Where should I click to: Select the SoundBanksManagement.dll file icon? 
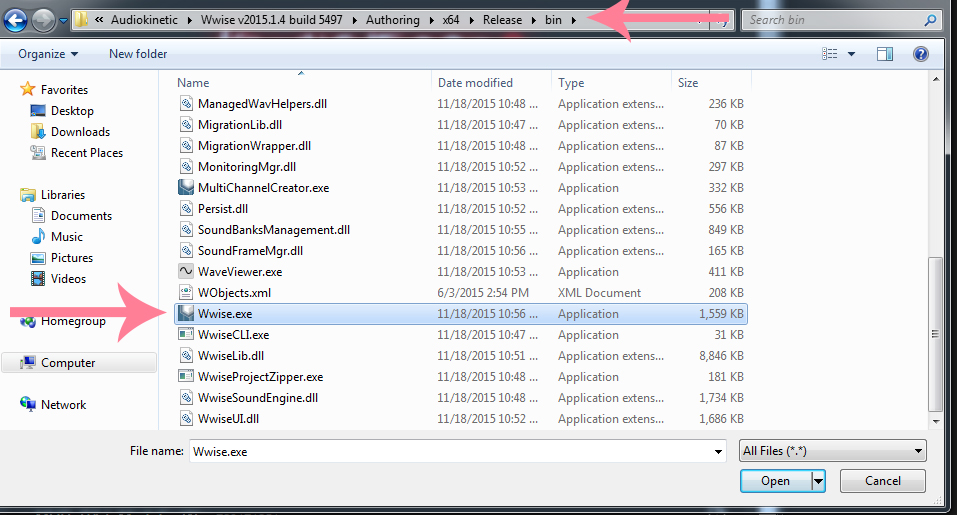click(186, 229)
